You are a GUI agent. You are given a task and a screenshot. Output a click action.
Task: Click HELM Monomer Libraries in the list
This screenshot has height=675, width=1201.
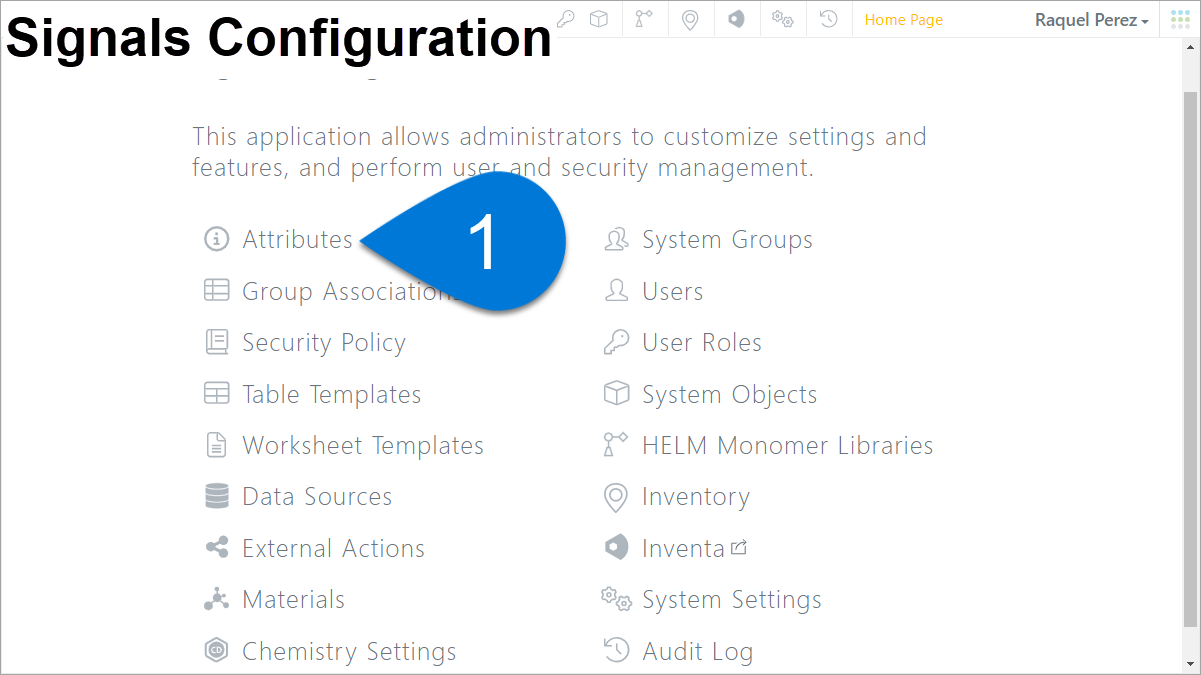(x=788, y=446)
